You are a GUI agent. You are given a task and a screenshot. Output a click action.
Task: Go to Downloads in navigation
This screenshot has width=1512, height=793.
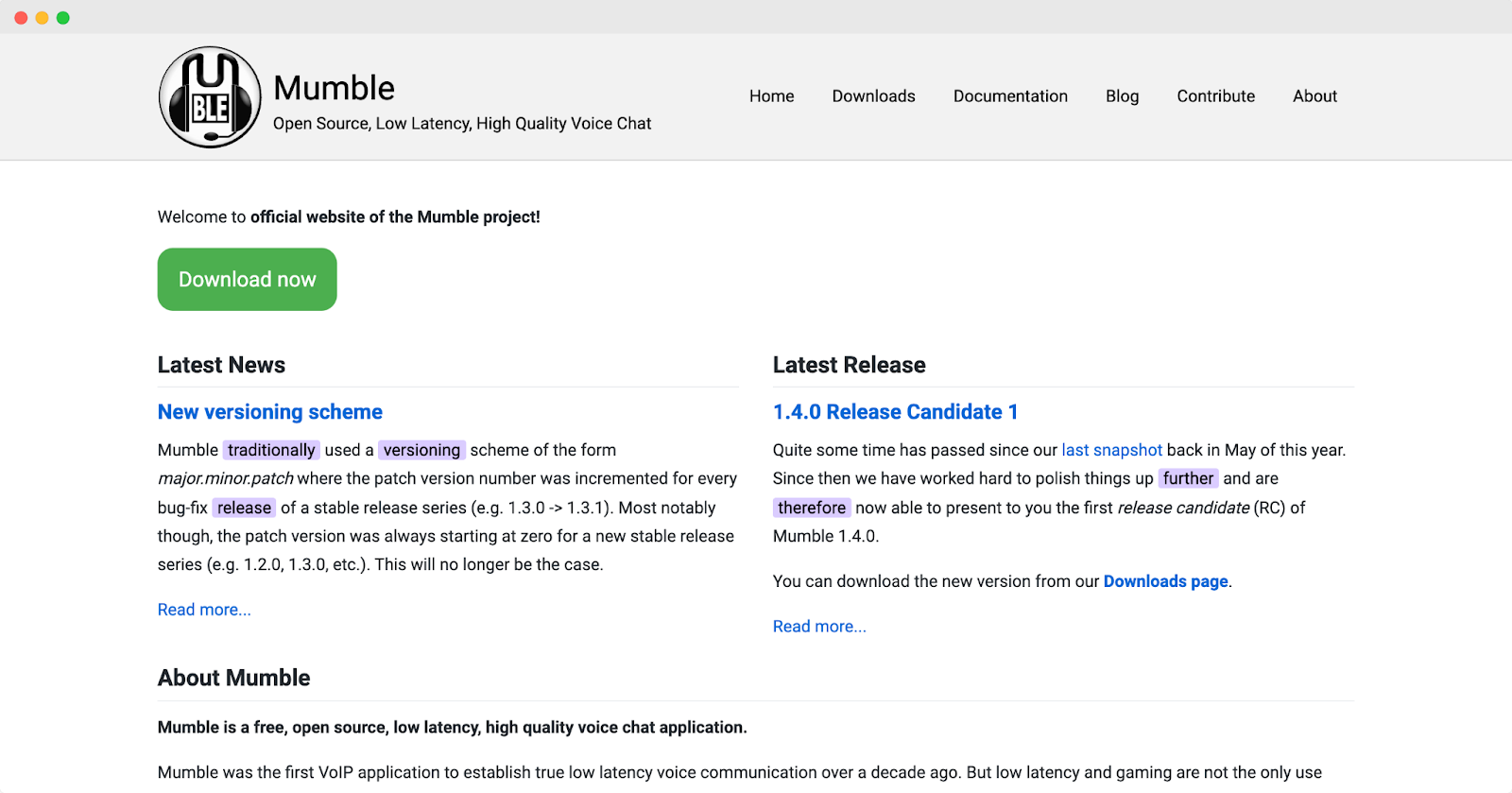point(873,96)
